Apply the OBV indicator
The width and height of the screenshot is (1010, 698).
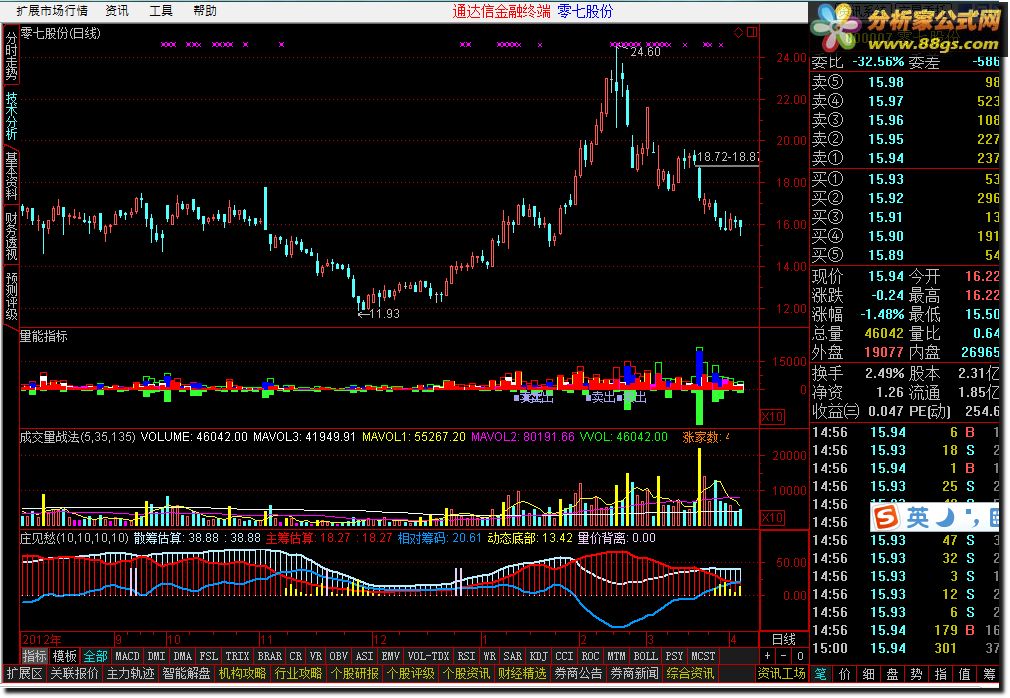pyautogui.click(x=338, y=656)
